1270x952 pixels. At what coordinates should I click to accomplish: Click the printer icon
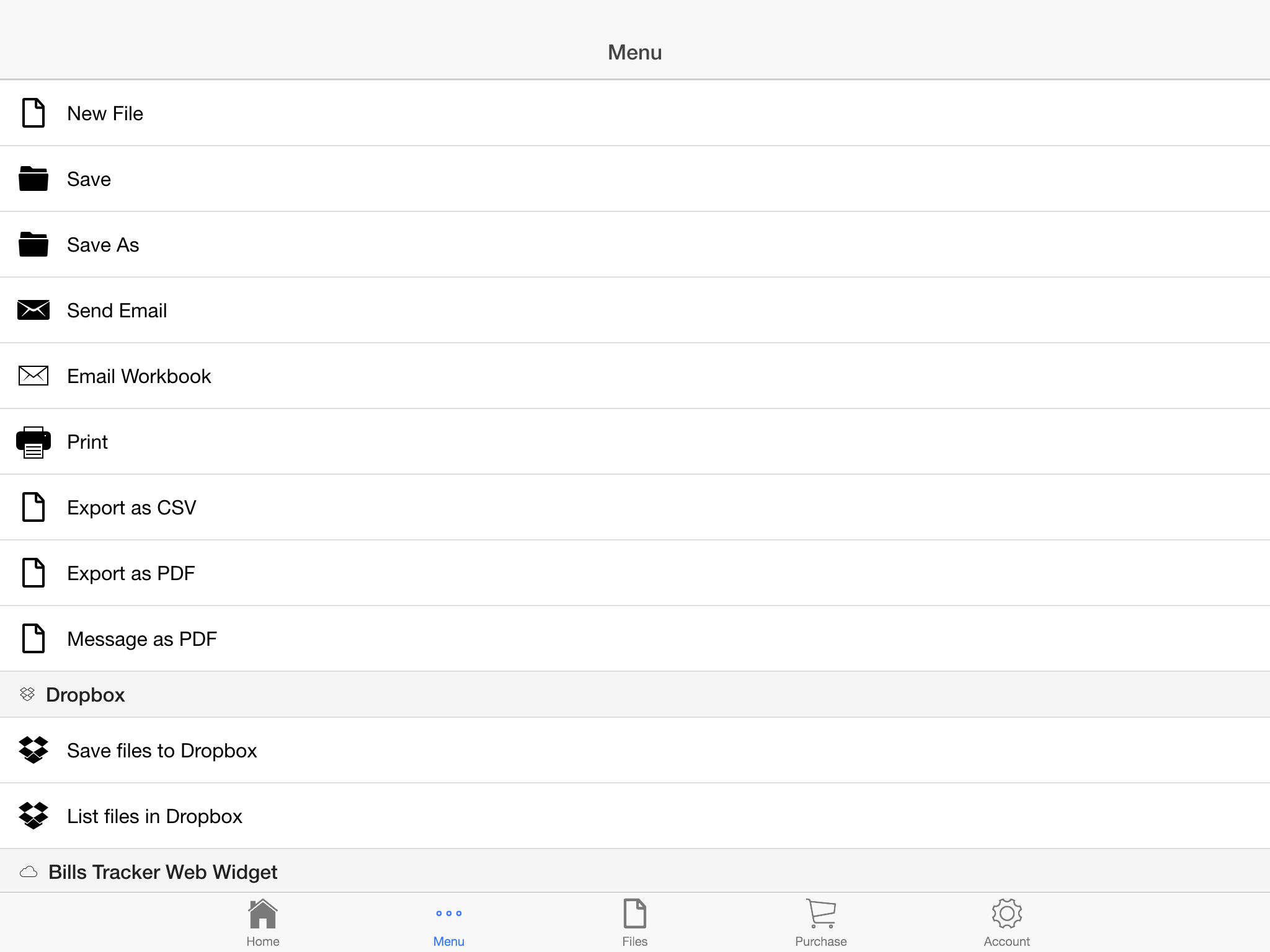(x=33, y=442)
